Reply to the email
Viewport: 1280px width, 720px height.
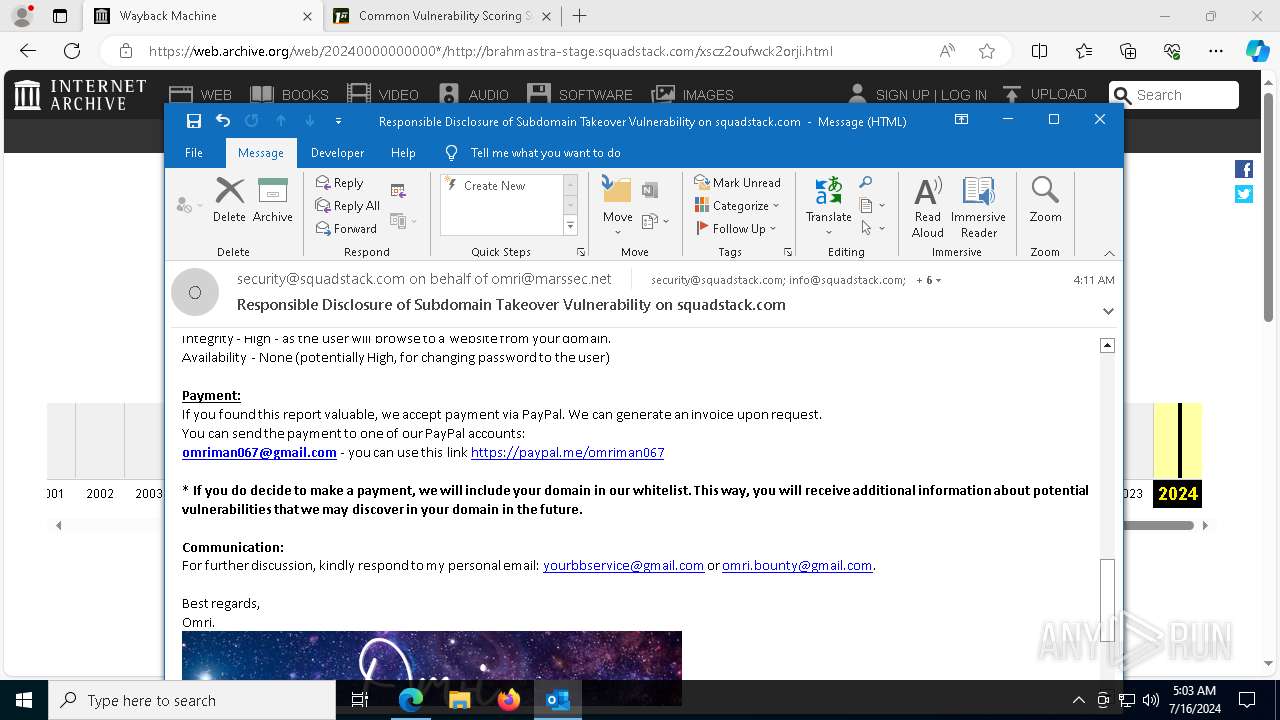coord(340,183)
